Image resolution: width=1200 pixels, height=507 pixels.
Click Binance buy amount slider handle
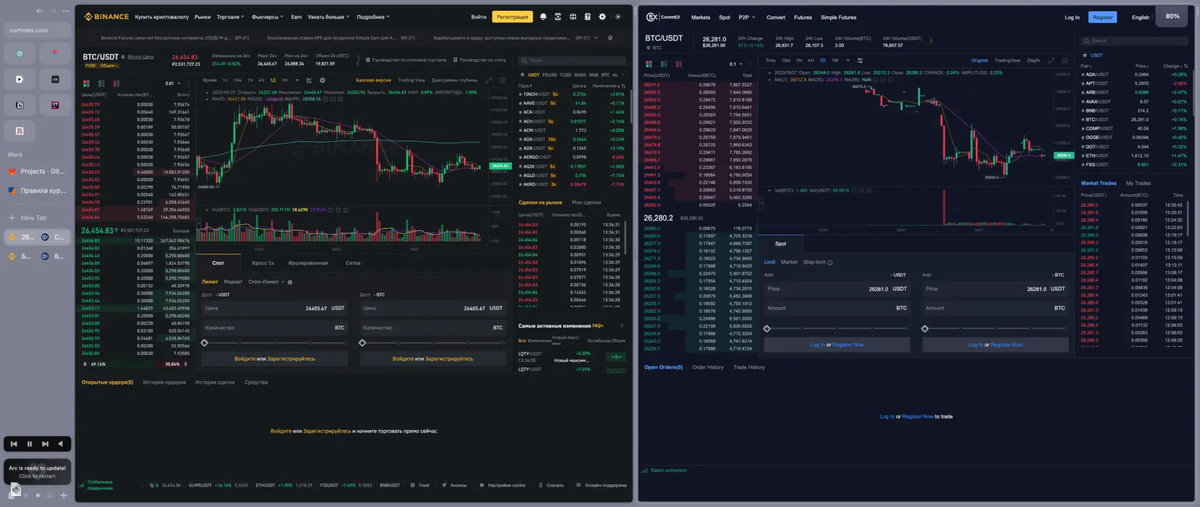pyautogui.click(x=205, y=343)
